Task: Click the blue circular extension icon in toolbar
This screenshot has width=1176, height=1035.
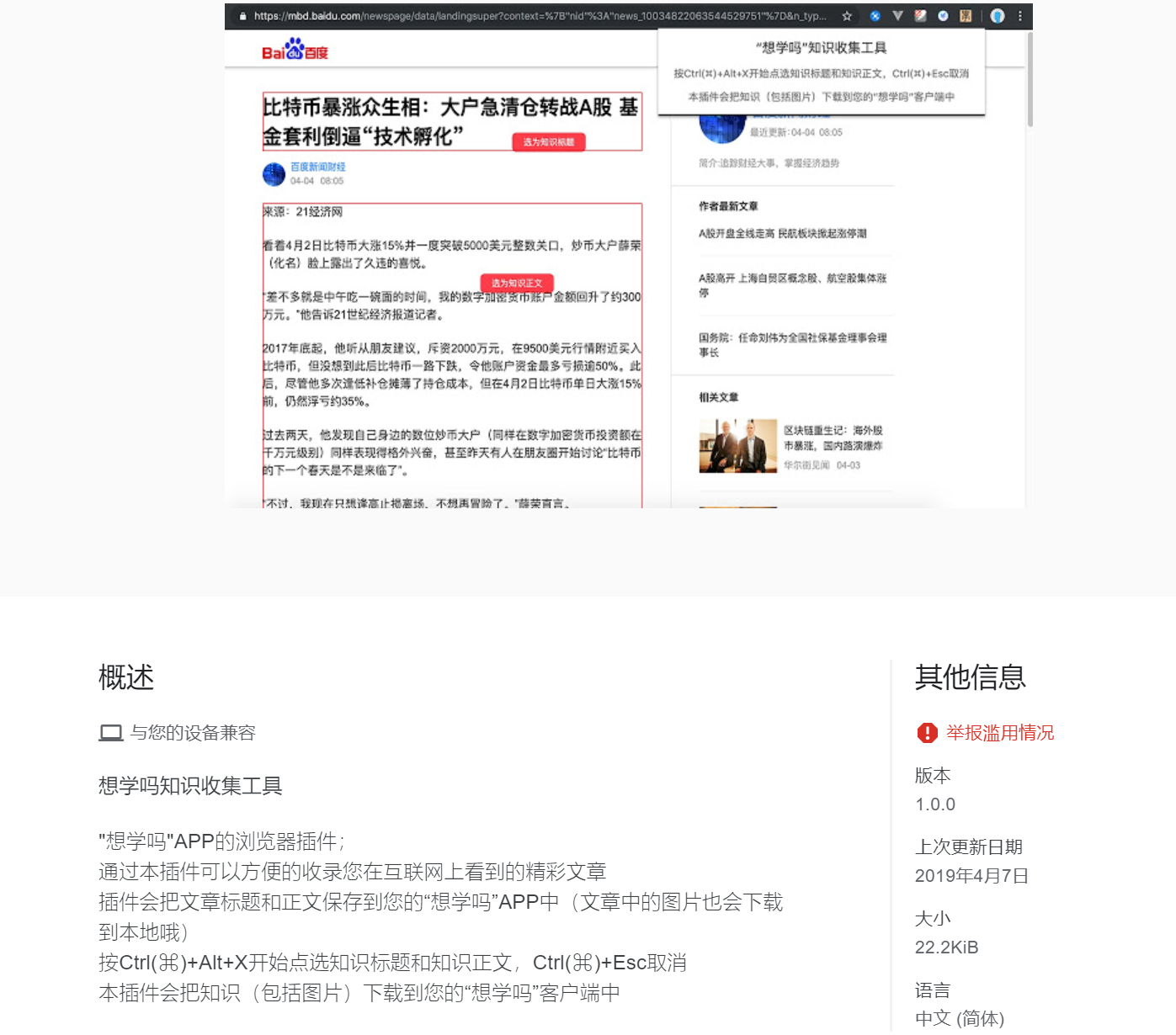Action: point(875,16)
